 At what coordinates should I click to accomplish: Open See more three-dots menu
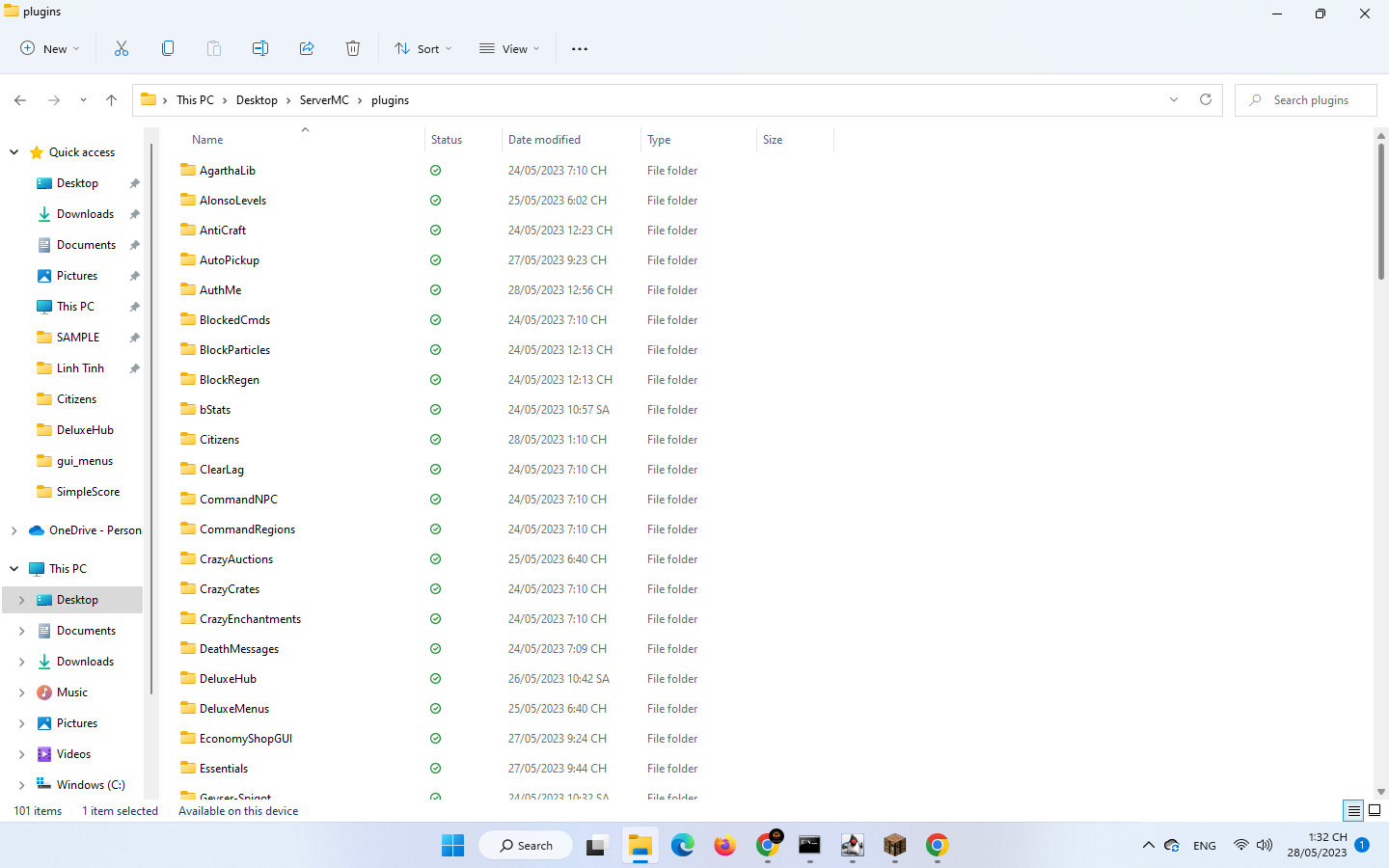580,48
